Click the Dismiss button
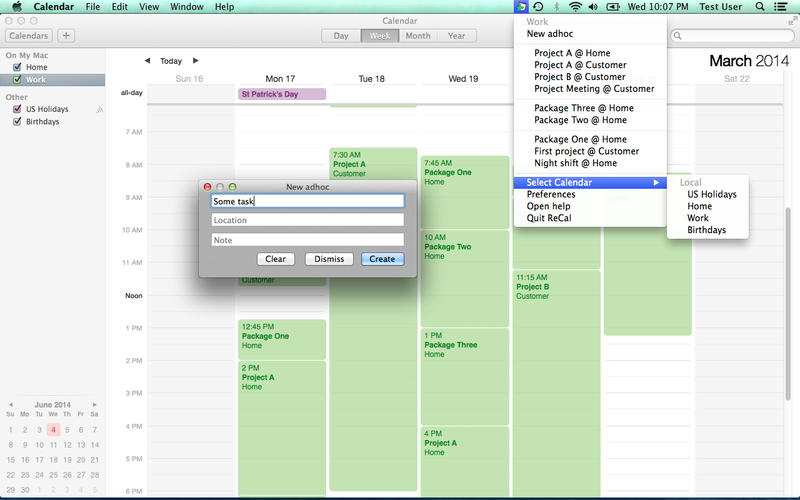 (x=329, y=259)
